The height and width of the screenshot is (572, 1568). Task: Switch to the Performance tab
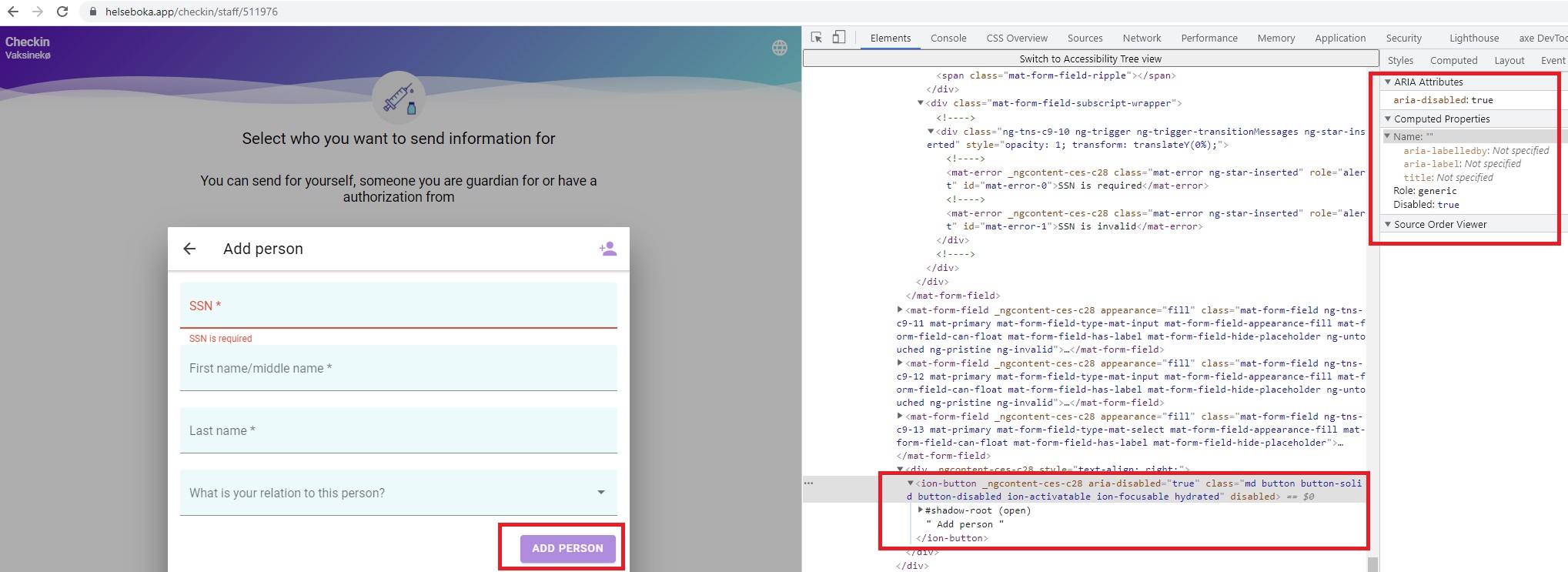[1209, 38]
